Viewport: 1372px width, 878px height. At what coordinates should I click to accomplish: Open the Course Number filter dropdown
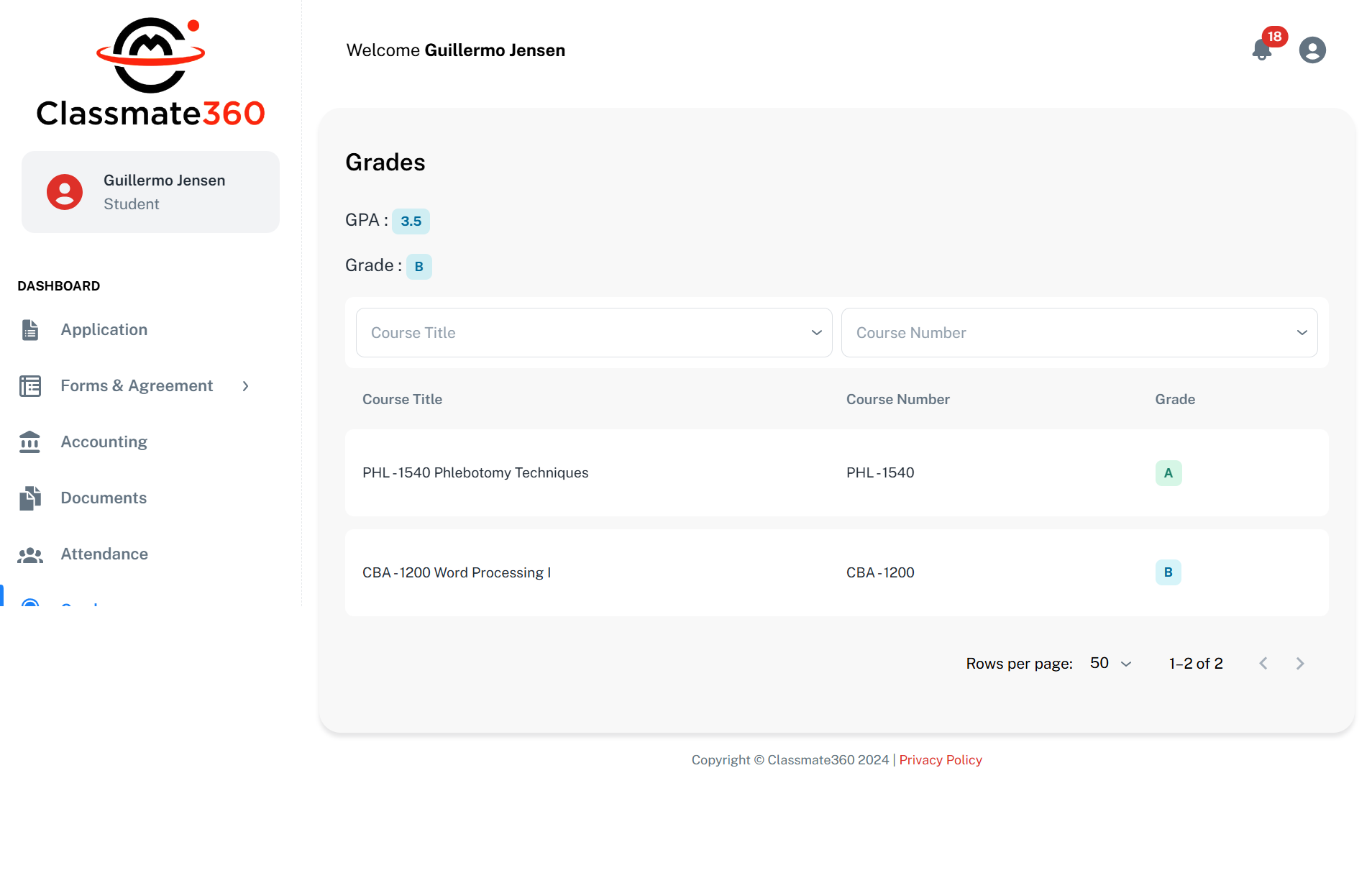(1079, 333)
